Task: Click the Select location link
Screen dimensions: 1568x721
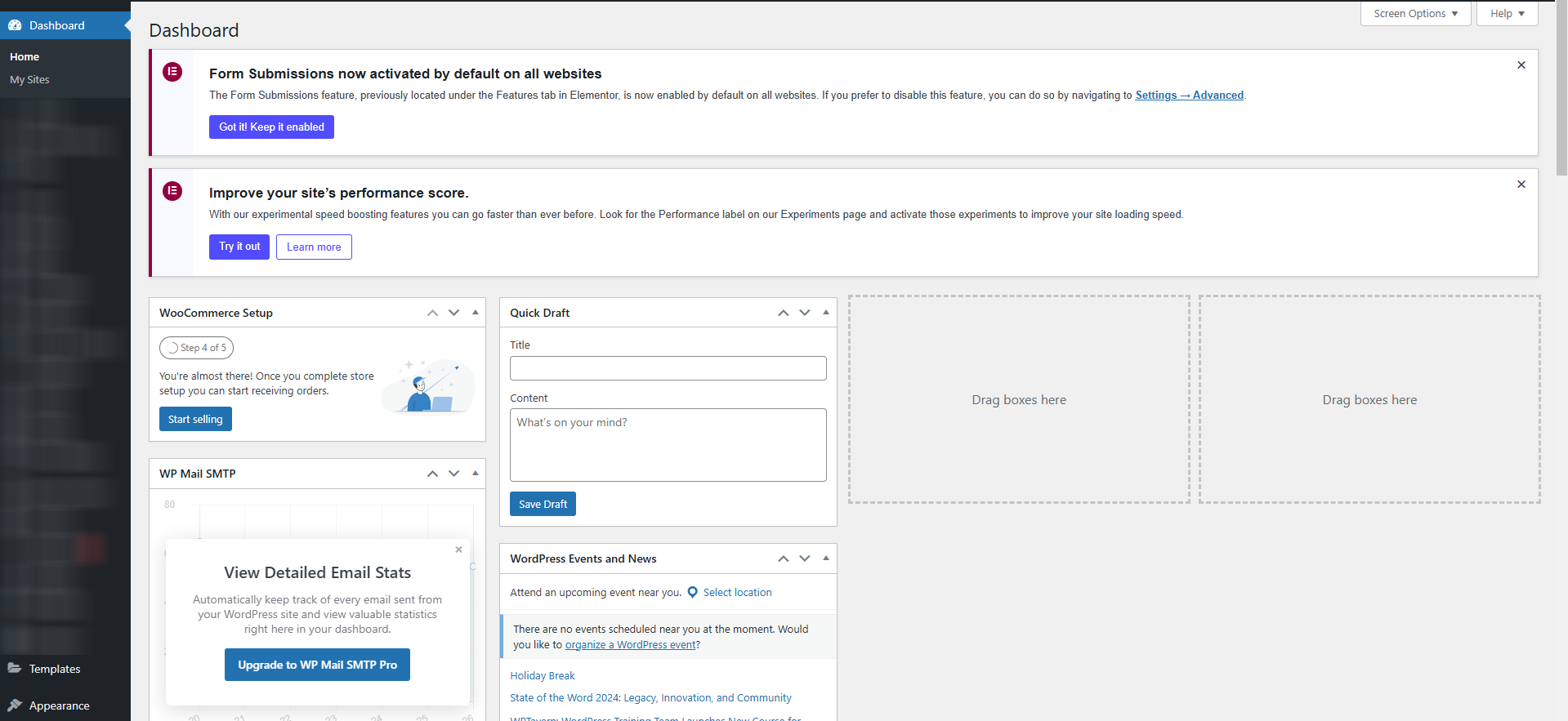Action: pos(737,593)
